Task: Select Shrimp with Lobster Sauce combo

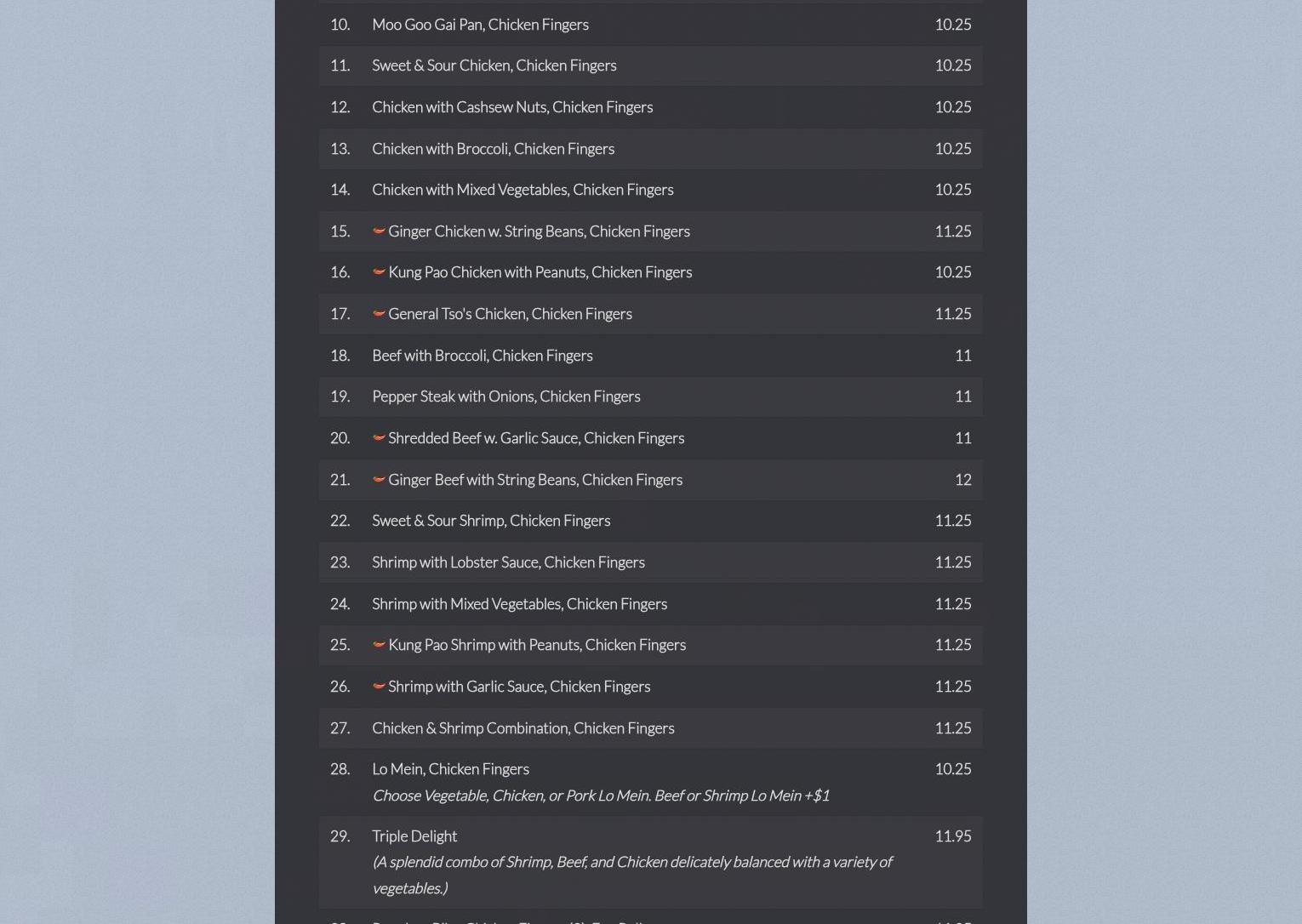Action: 508,562
